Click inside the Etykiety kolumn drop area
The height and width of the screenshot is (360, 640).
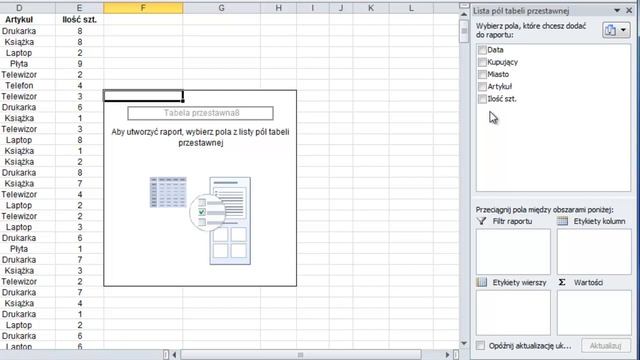coord(594,251)
